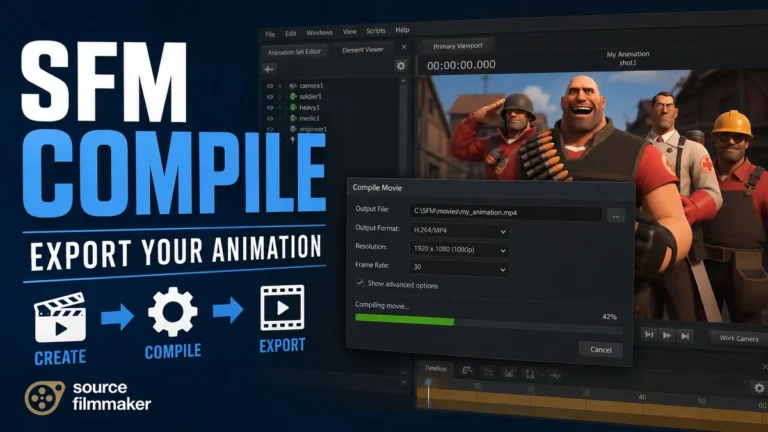Viewport: 768px width, 432px height.
Task: Close the Animation Set Editor panel
Action: (x=404, y=47)
